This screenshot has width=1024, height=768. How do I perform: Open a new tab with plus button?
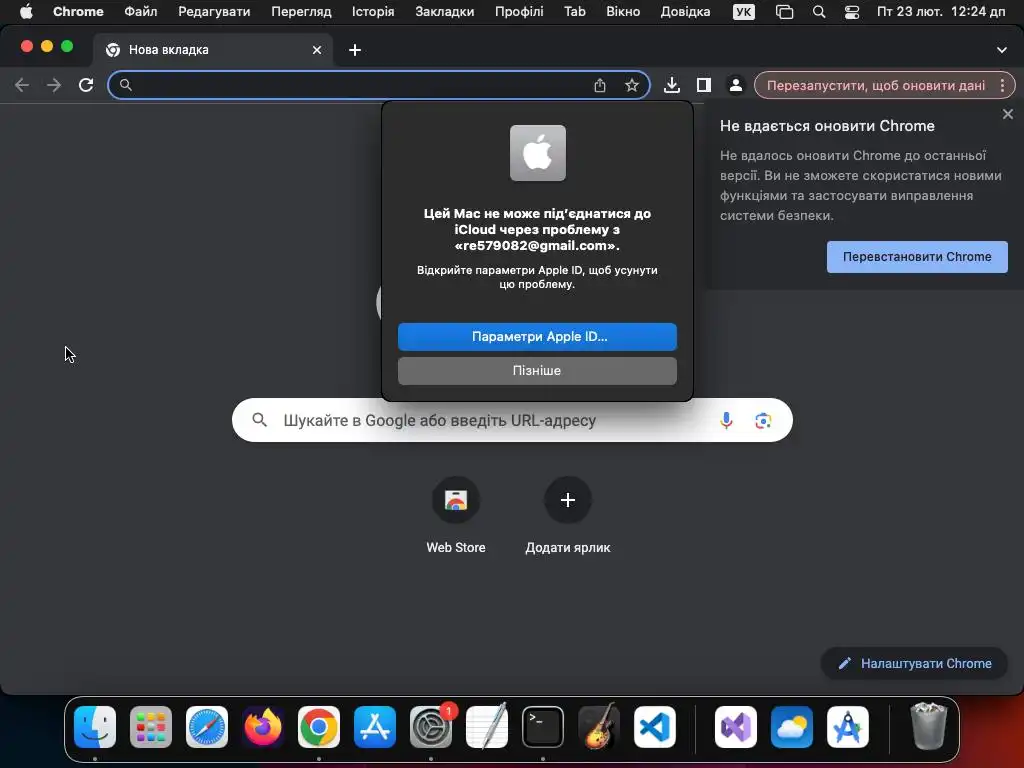point(355,50)
